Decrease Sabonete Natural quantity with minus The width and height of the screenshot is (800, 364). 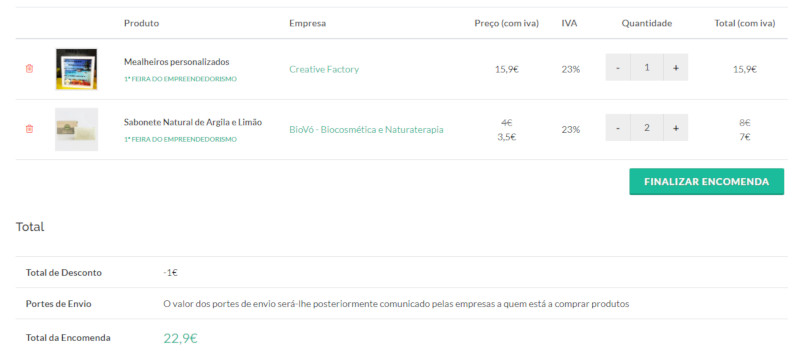[x=618, y=128]
